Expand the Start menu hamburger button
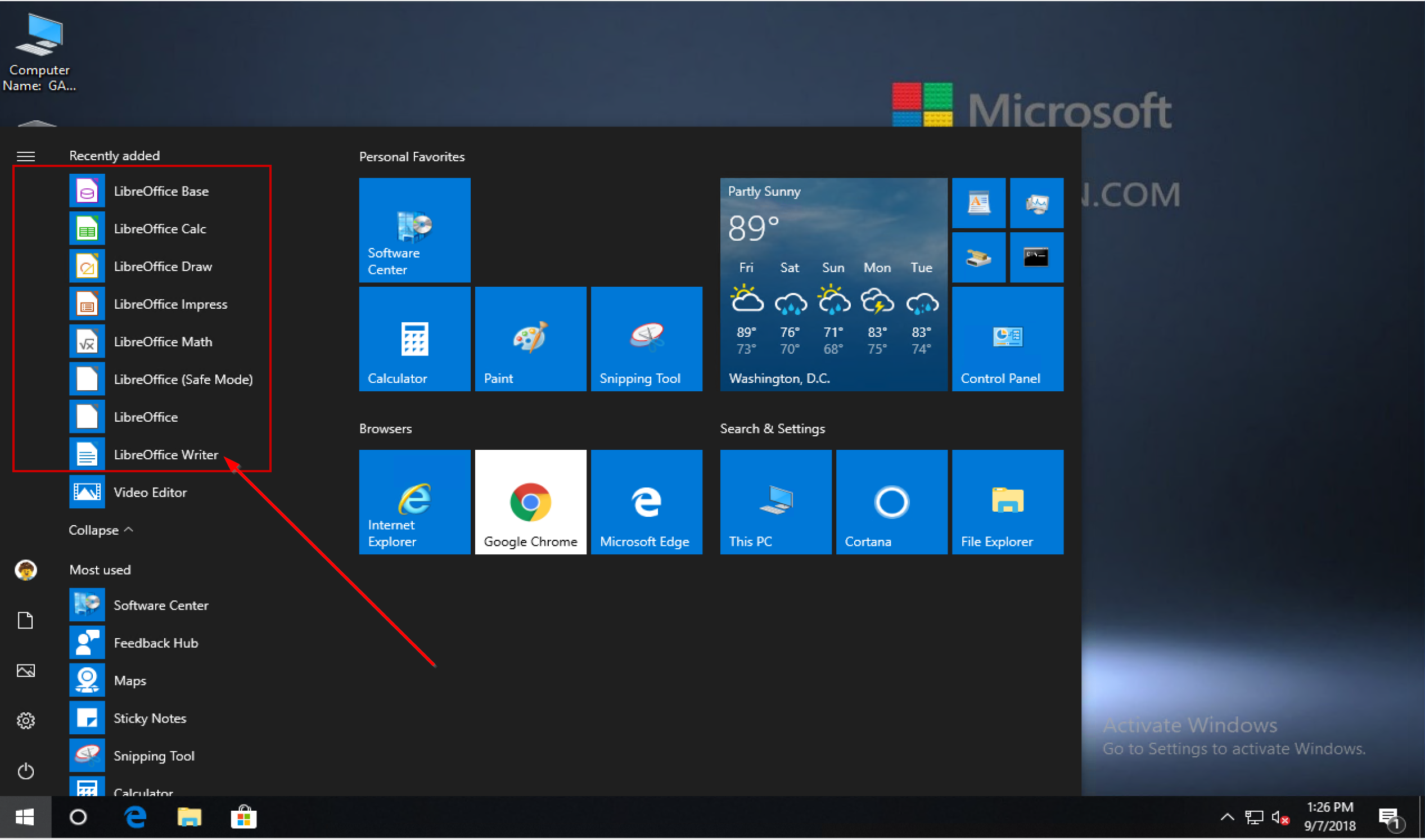Image resolution: width=1425 pixels, height=840 pixels. coord(25,156)
